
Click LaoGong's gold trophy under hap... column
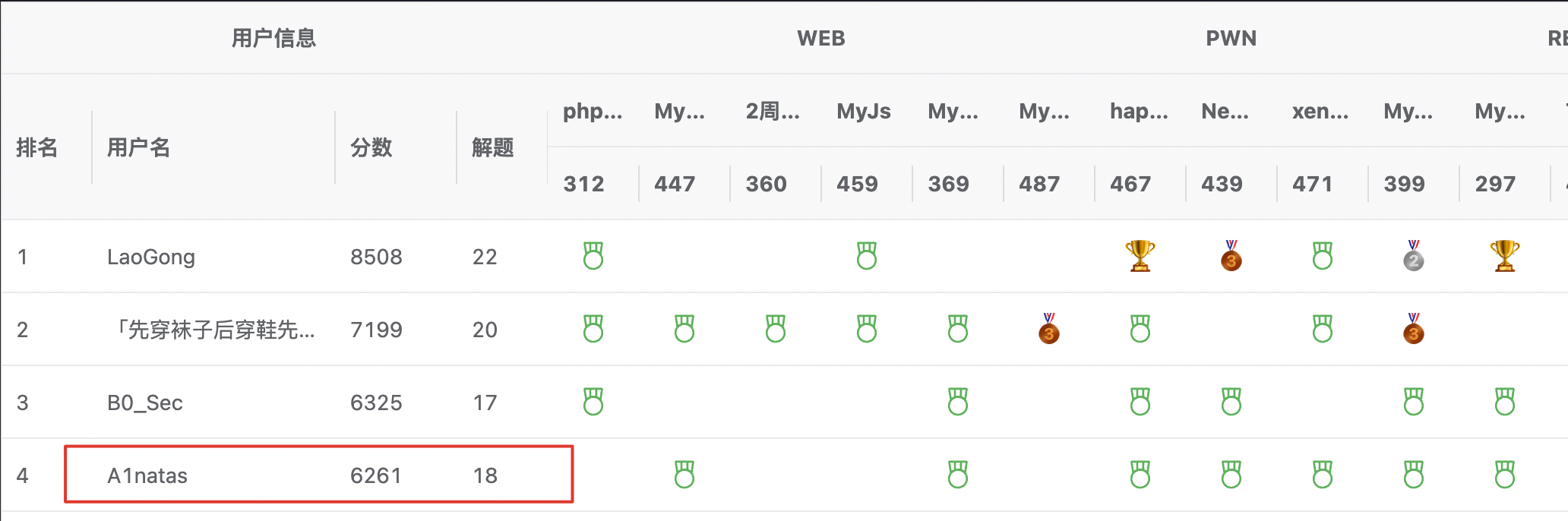coord(1140,256)
